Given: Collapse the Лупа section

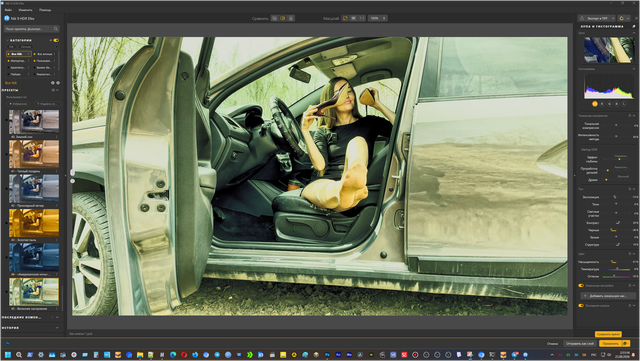Looking at the screenshot, I should click(634, 33).
